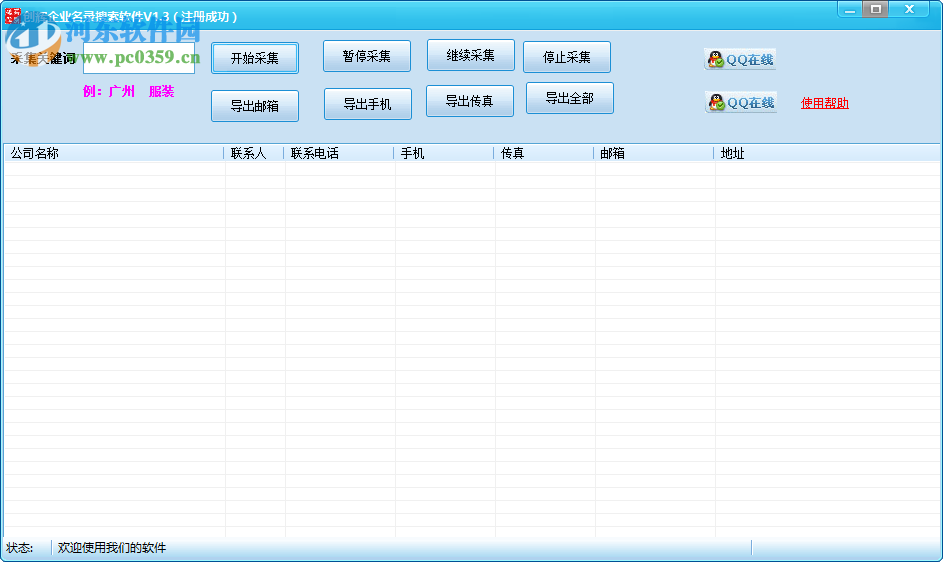Click the lower QQ在线 icon beside 使用帮助

tap(741, 103)
